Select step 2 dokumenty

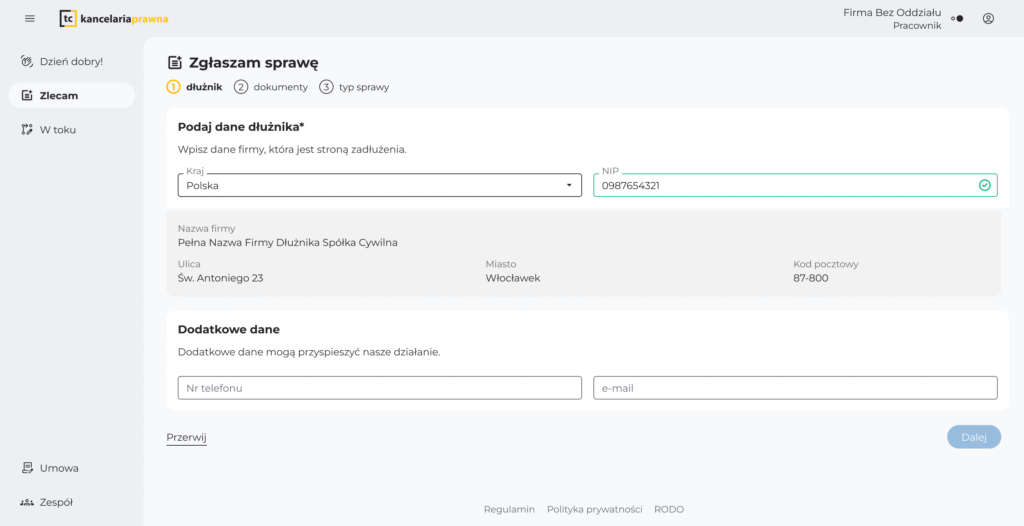coord(271,87)
